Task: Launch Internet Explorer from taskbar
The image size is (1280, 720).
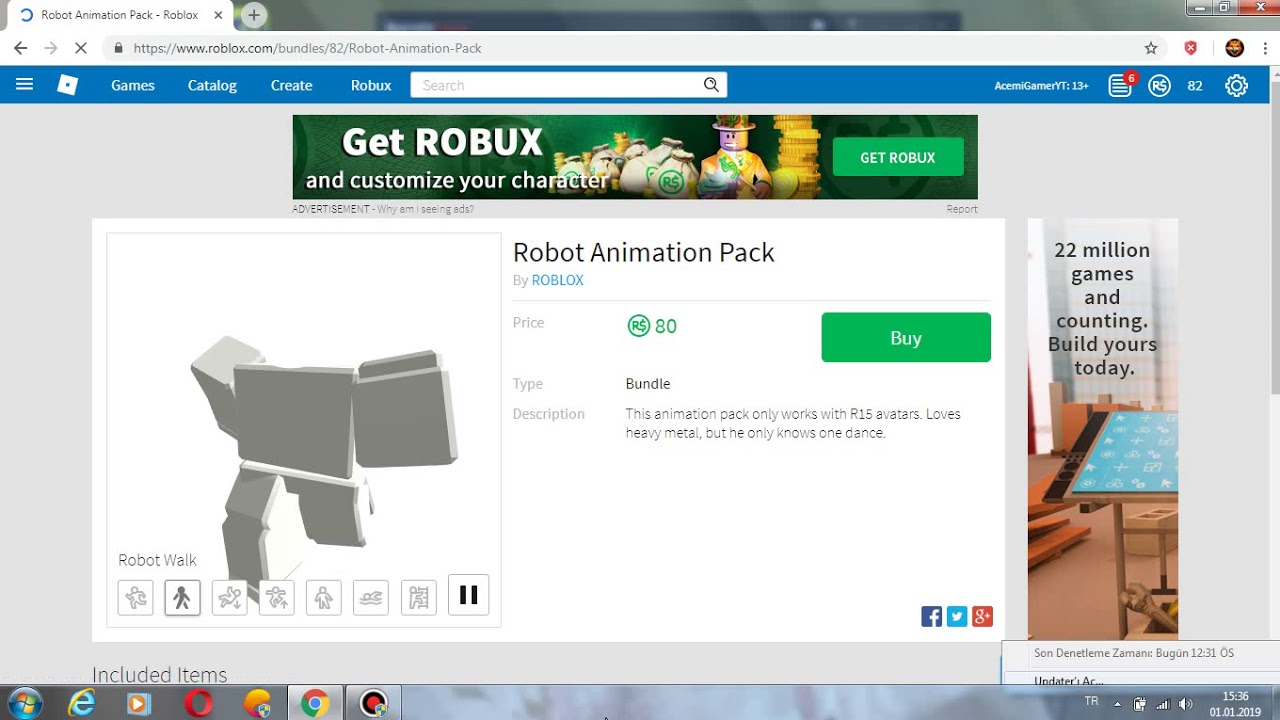Action: click(81, 703)
